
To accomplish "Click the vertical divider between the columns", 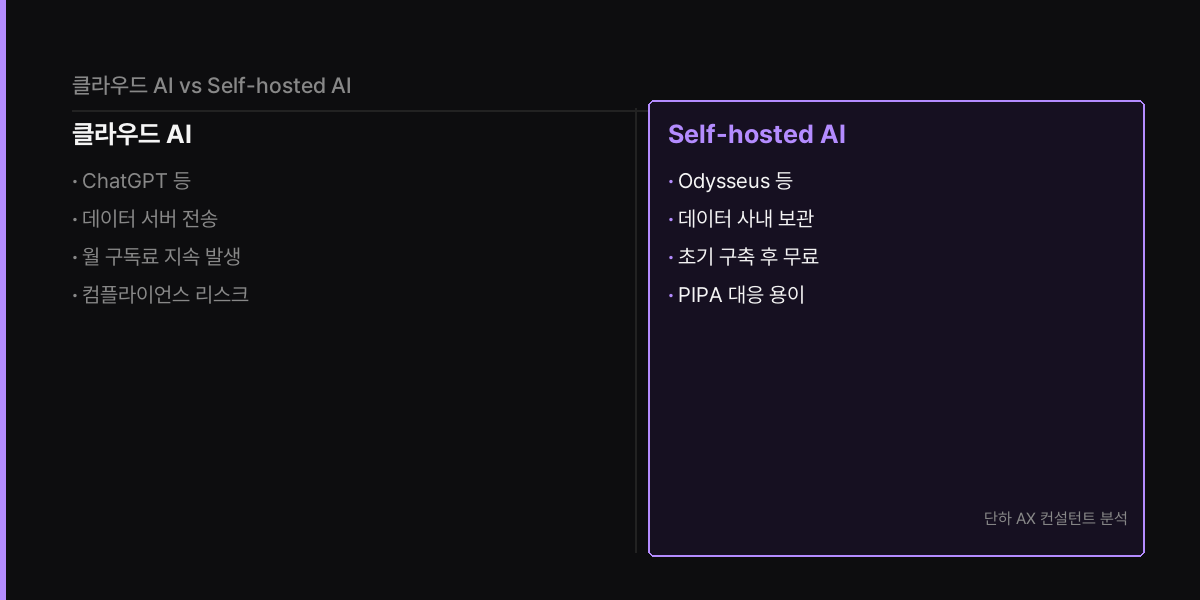I will (636, 330).
